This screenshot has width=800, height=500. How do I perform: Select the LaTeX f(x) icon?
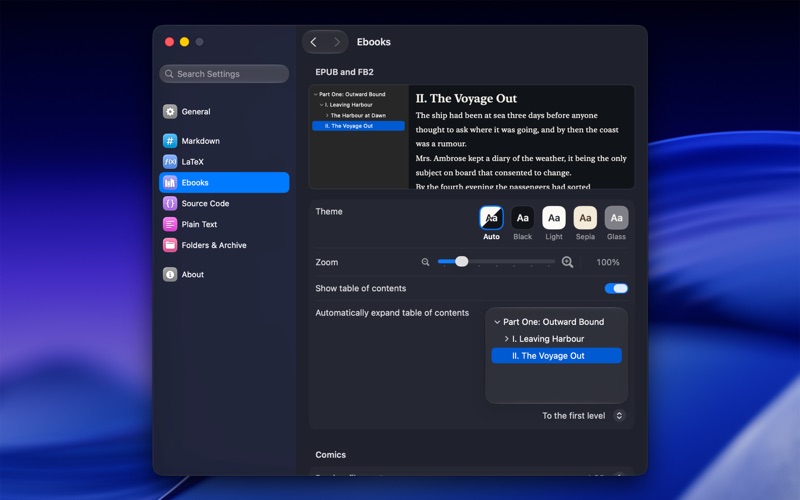pyautogui.click(x=170, y=162)
